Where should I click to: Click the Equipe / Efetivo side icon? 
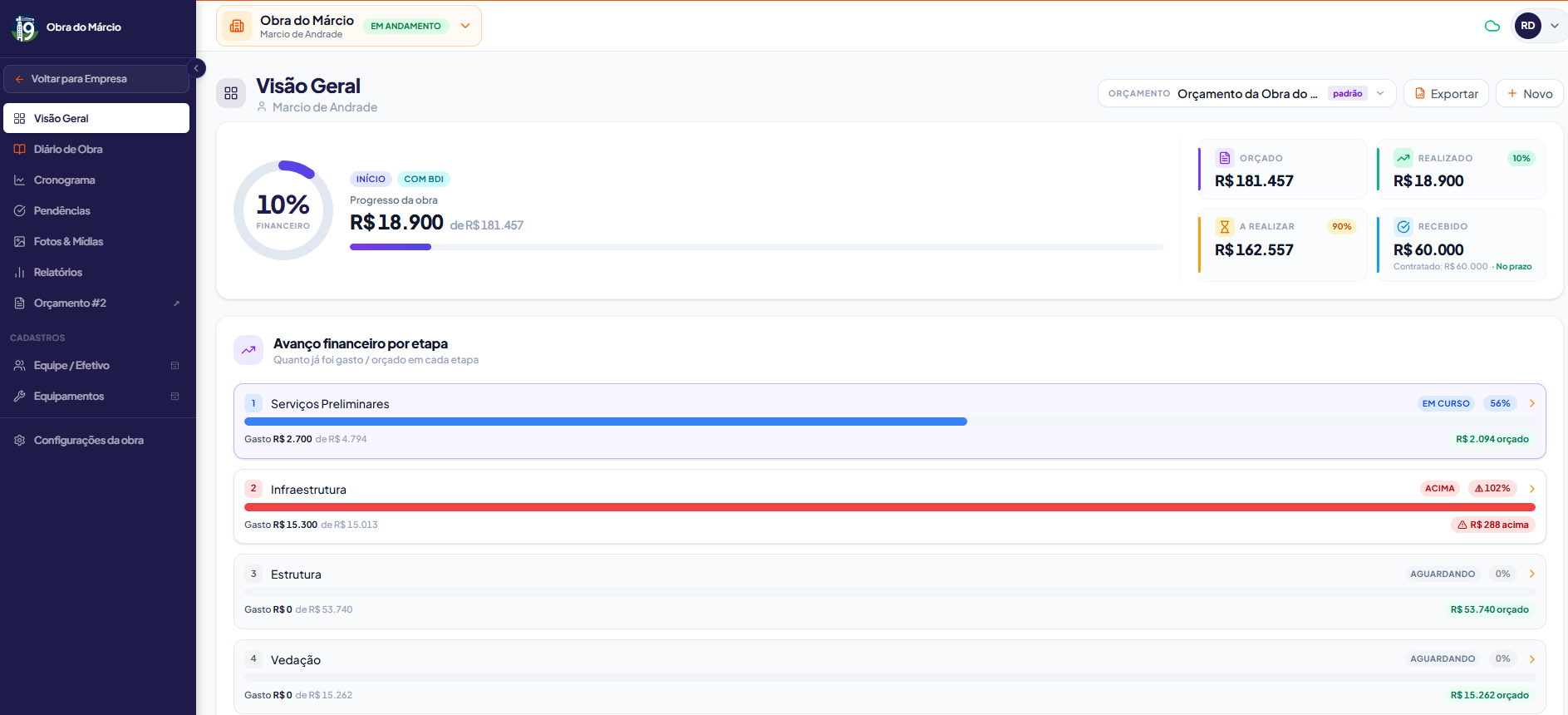pyautogui.click(x=174, y=366)
